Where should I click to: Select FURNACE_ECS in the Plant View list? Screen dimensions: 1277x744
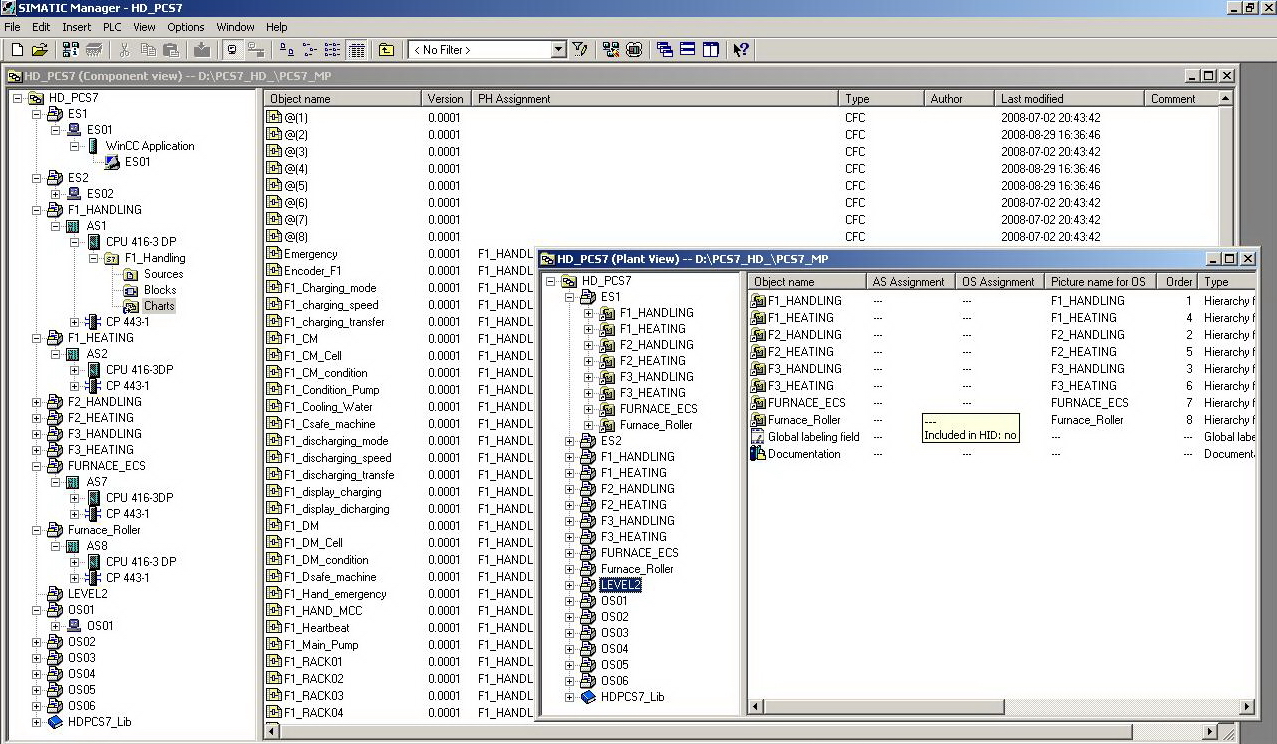[806, 403]
